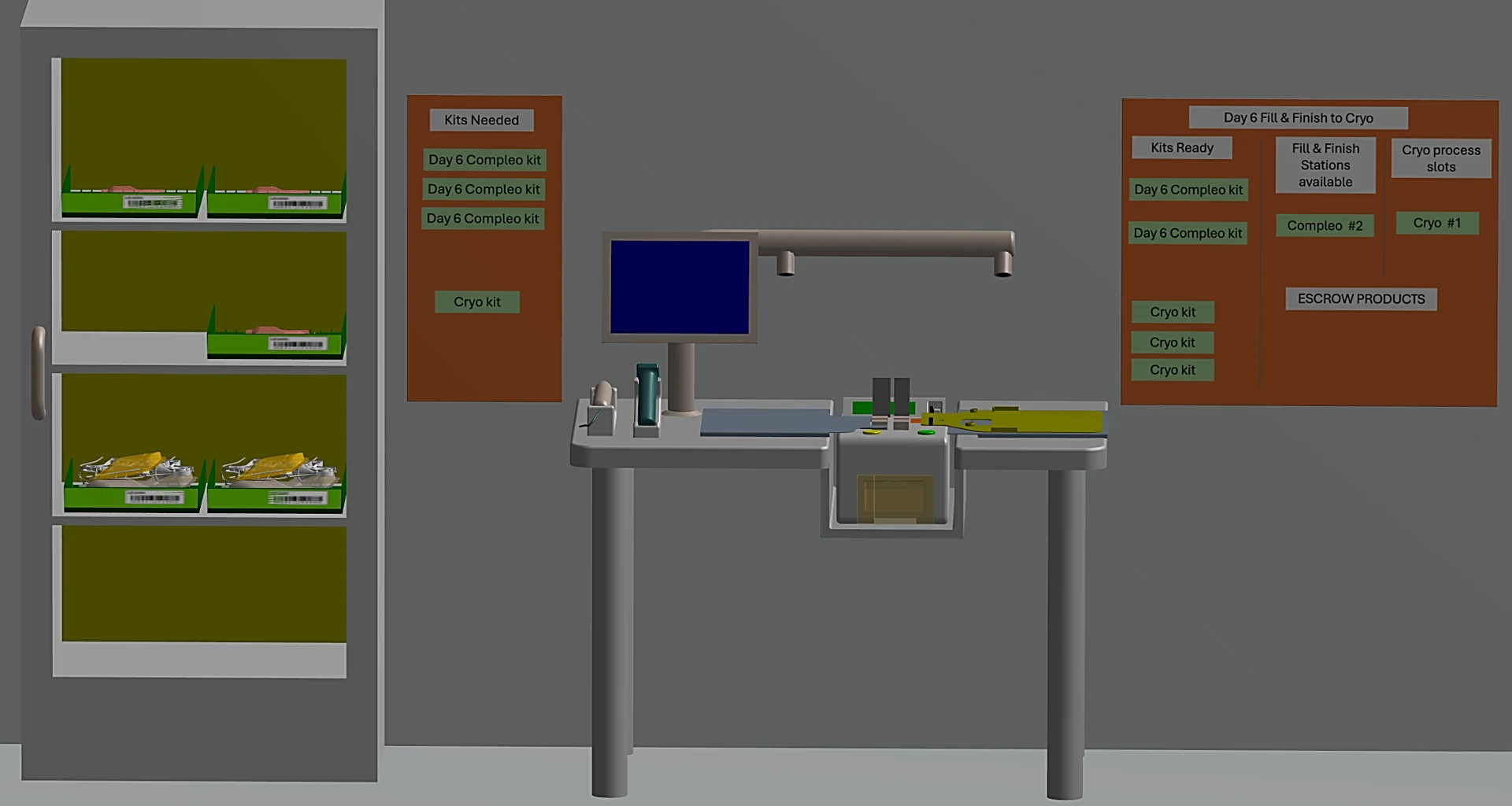Choose the 'Cryo #1' slot tag
The width and height of the screenshot is (1512, 806).
1437,223
